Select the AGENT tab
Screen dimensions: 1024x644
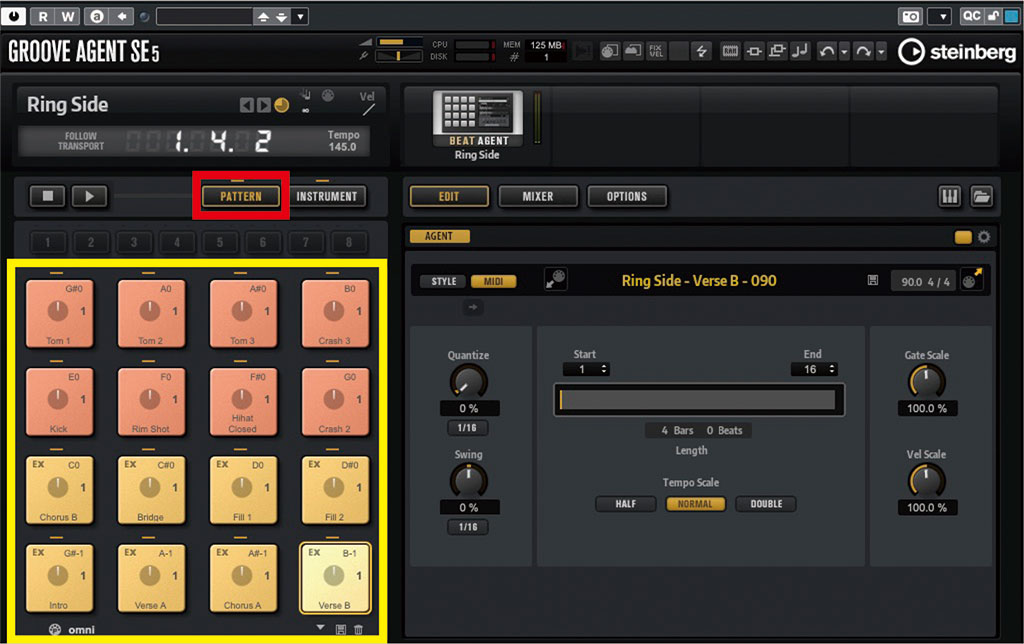[x=439, y=236]
